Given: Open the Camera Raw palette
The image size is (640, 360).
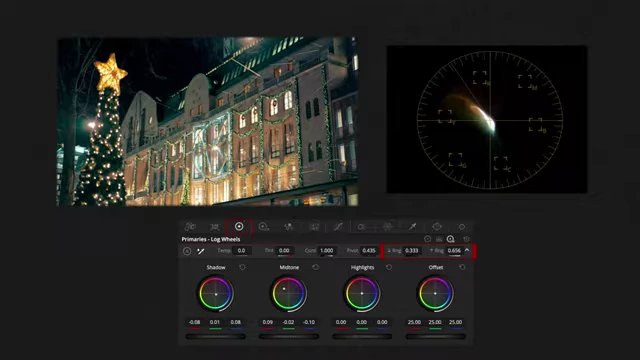Looking at the screenshot, I should coord(190,227).
